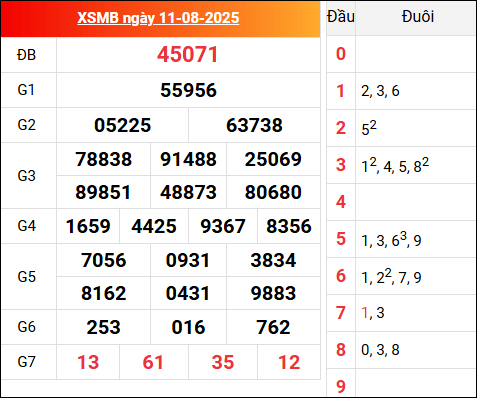
Task: Click the G7 row label
Action: pyautogui.click(x=26, y=362)
